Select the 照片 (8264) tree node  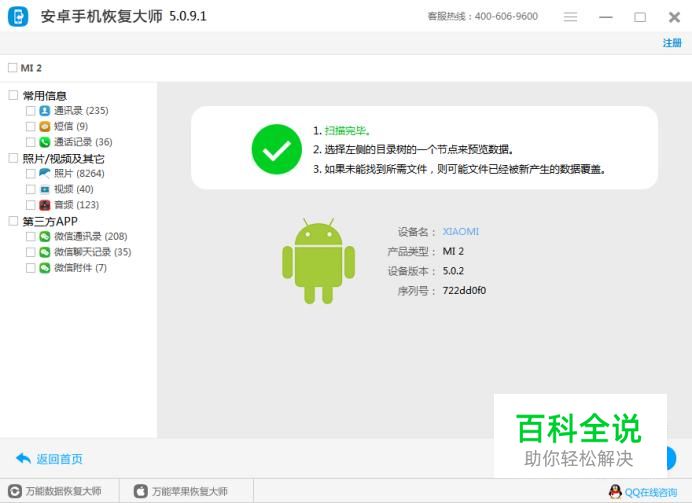pos(79,173)
